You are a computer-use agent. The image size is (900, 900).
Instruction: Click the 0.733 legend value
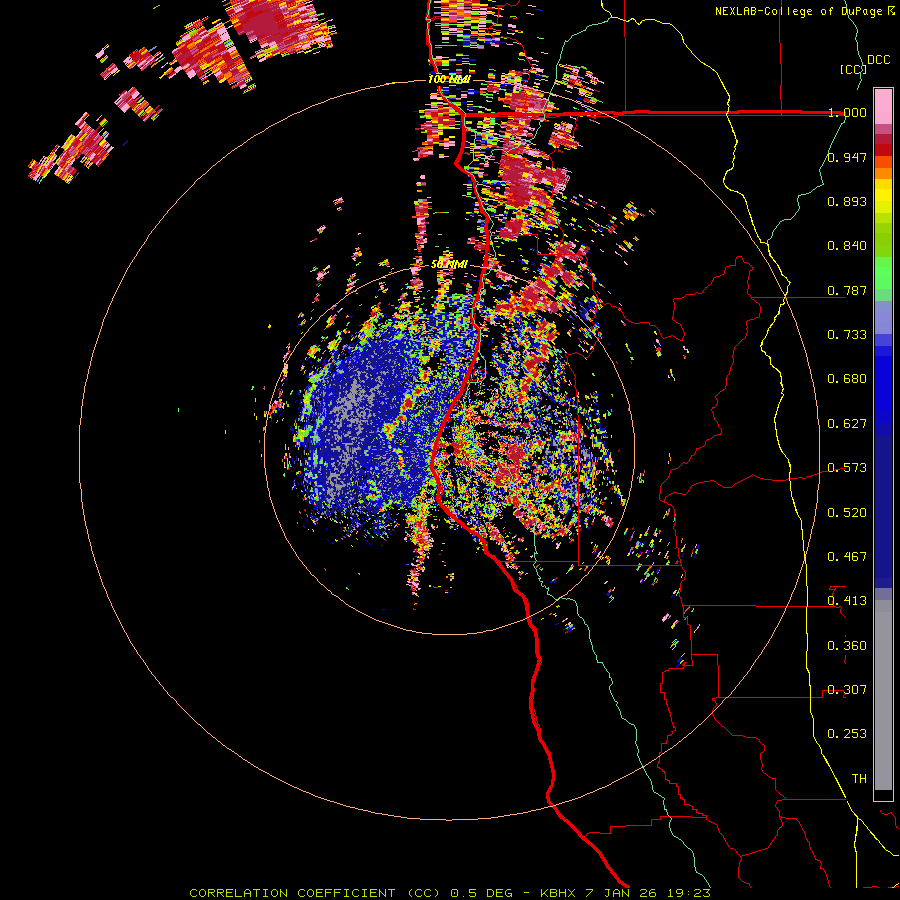point(847,335)
